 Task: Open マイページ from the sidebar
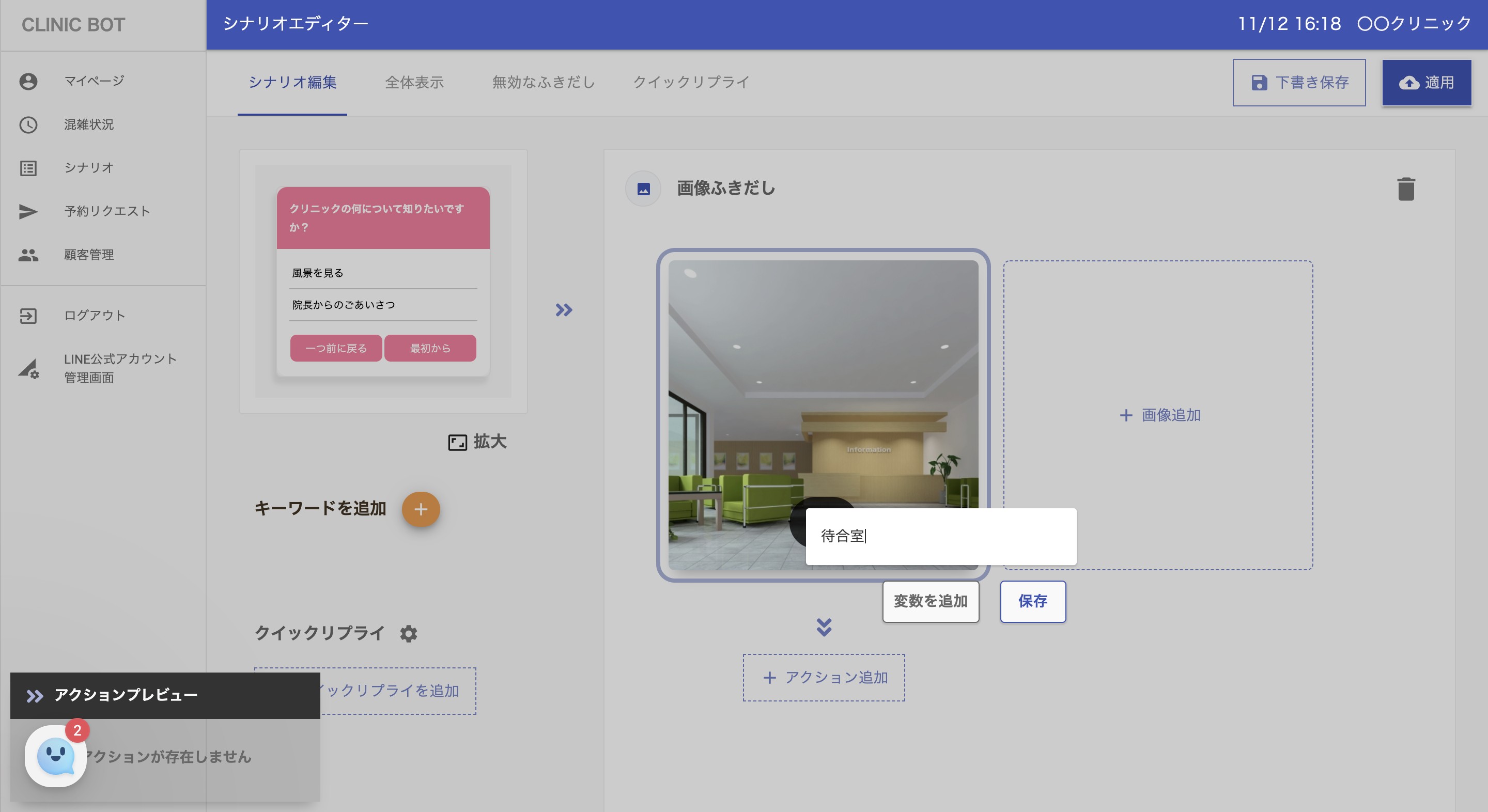pos(94,81)
